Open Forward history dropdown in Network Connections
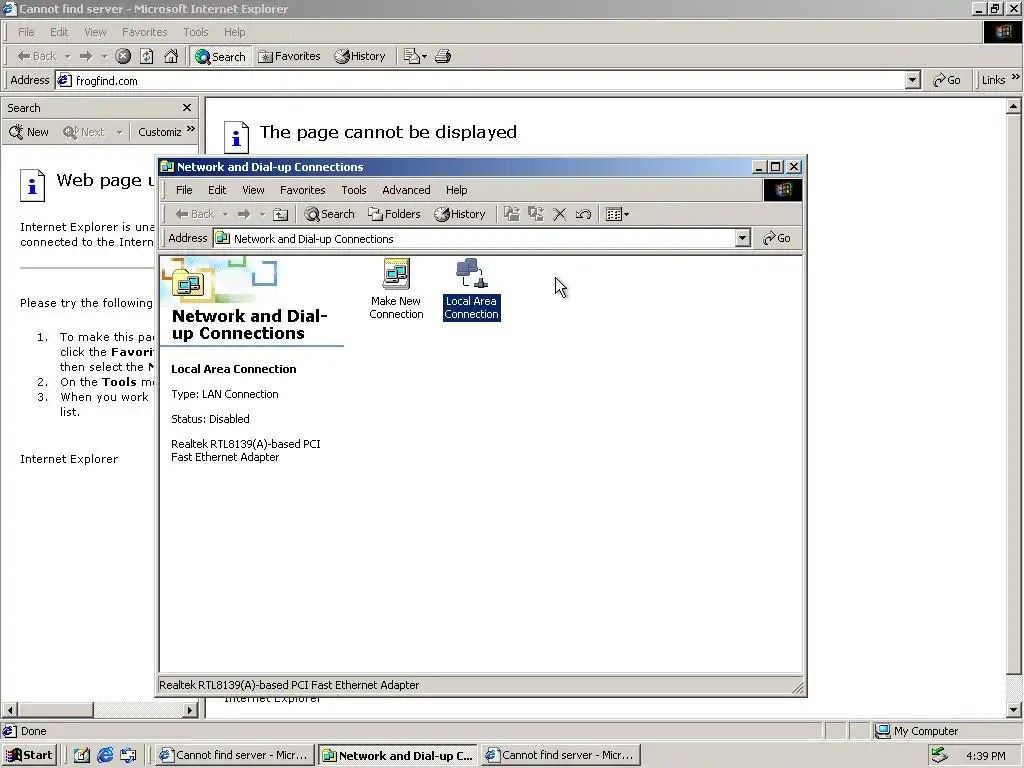The image size is (1024, 768). 263,214
